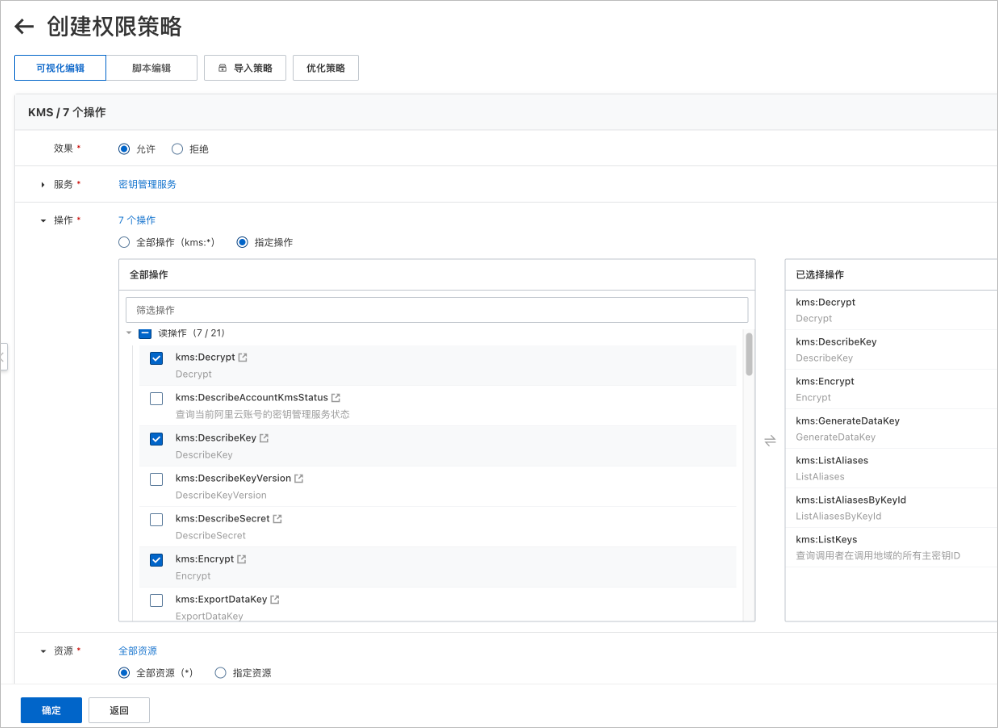The height and width of the screenshot is (728, 998).
Task: Click the transfer arrows icon between operation lists
Action: (x=770, y=440)
